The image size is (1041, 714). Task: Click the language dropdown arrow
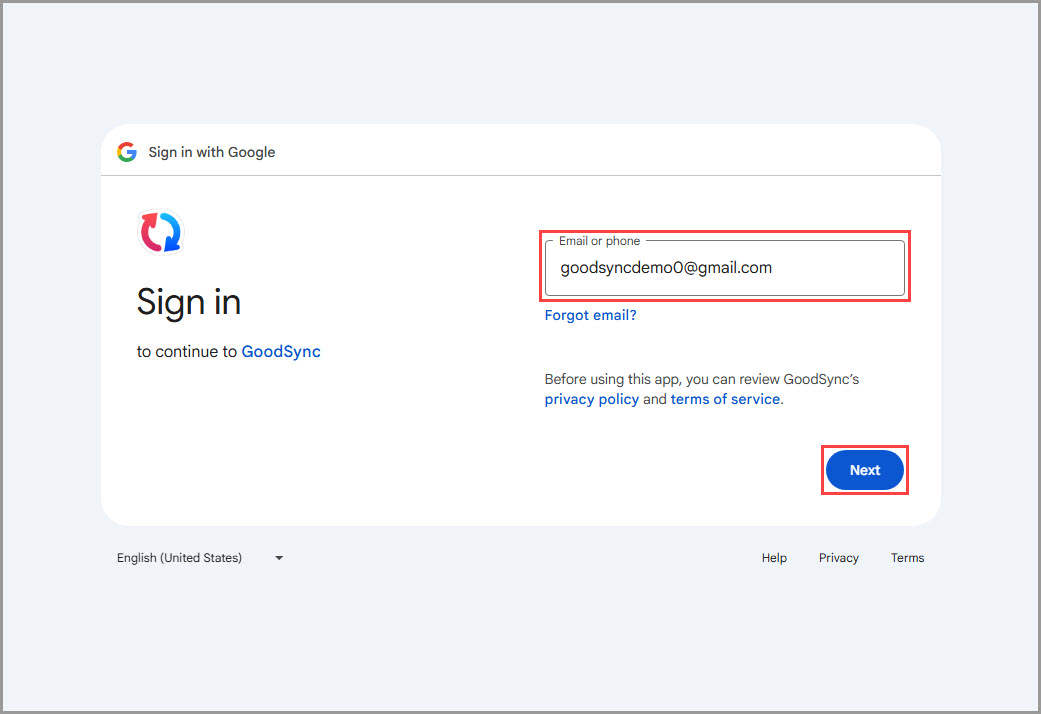280,558
